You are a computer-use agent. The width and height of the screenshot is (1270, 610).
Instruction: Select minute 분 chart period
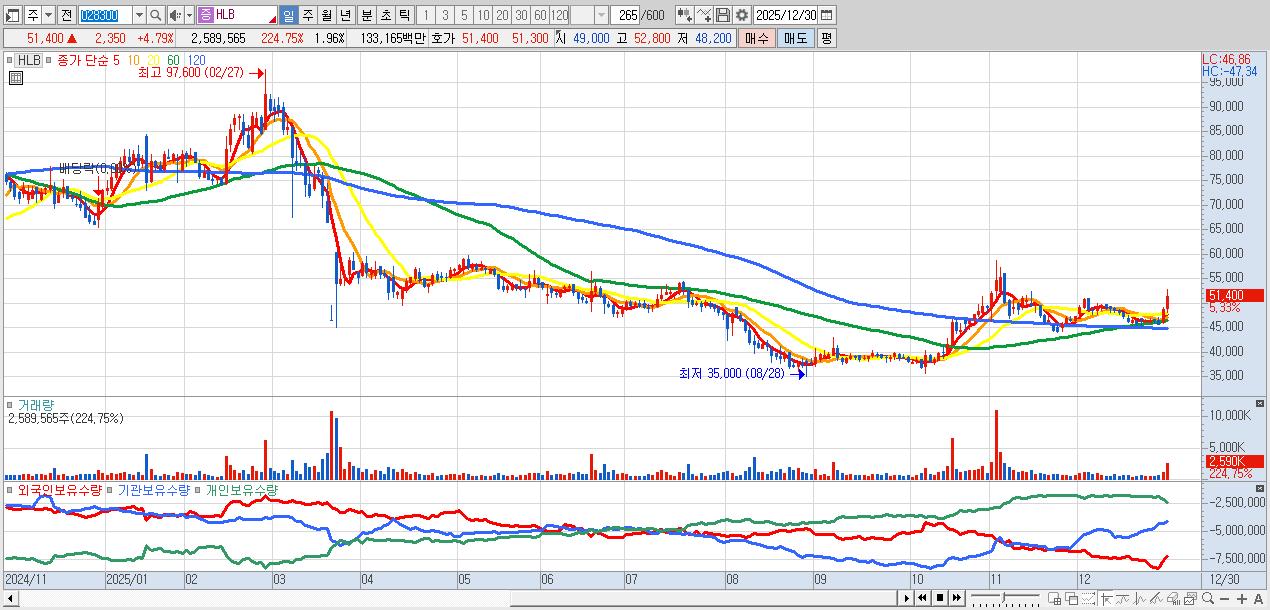(x=366, y=15)
